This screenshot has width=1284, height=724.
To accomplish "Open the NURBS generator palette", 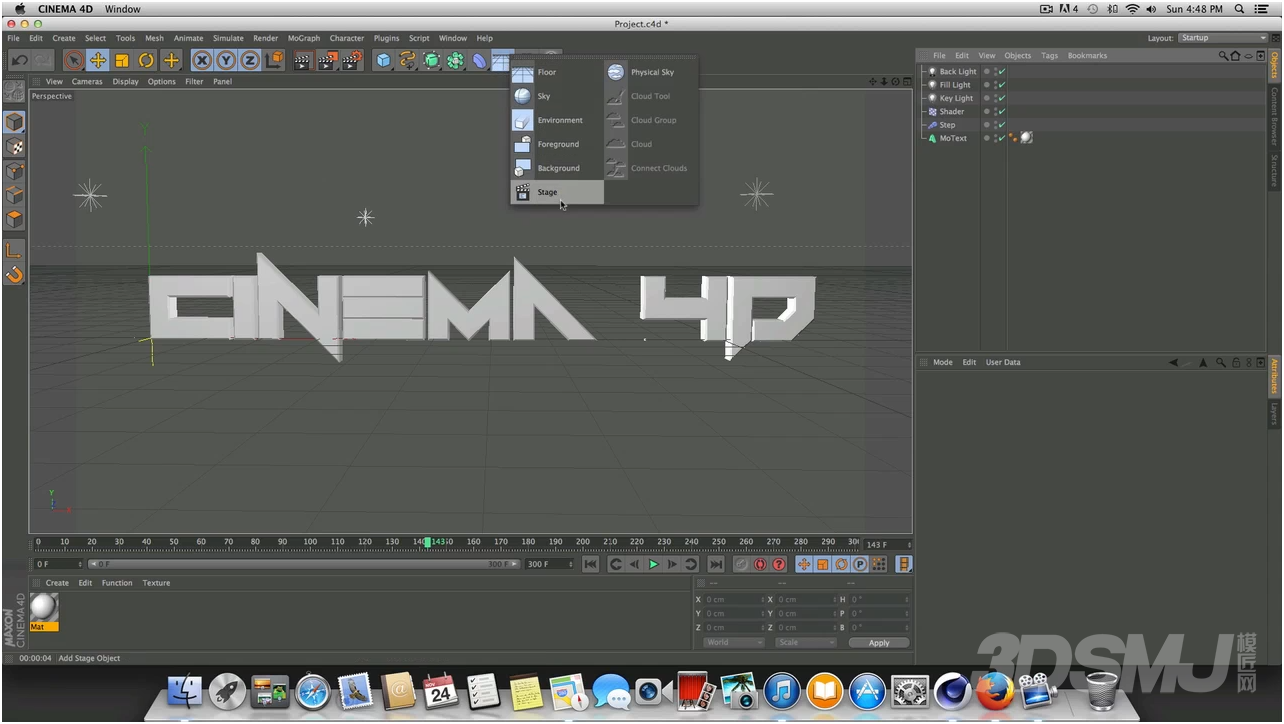I will click(432, 60).
